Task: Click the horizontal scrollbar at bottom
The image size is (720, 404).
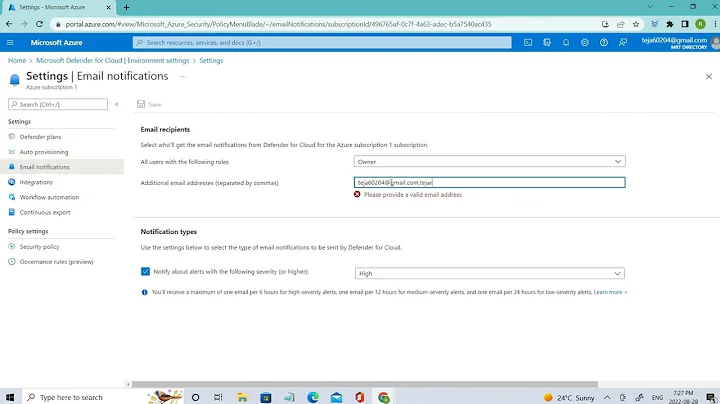Action: pos(365,384)
